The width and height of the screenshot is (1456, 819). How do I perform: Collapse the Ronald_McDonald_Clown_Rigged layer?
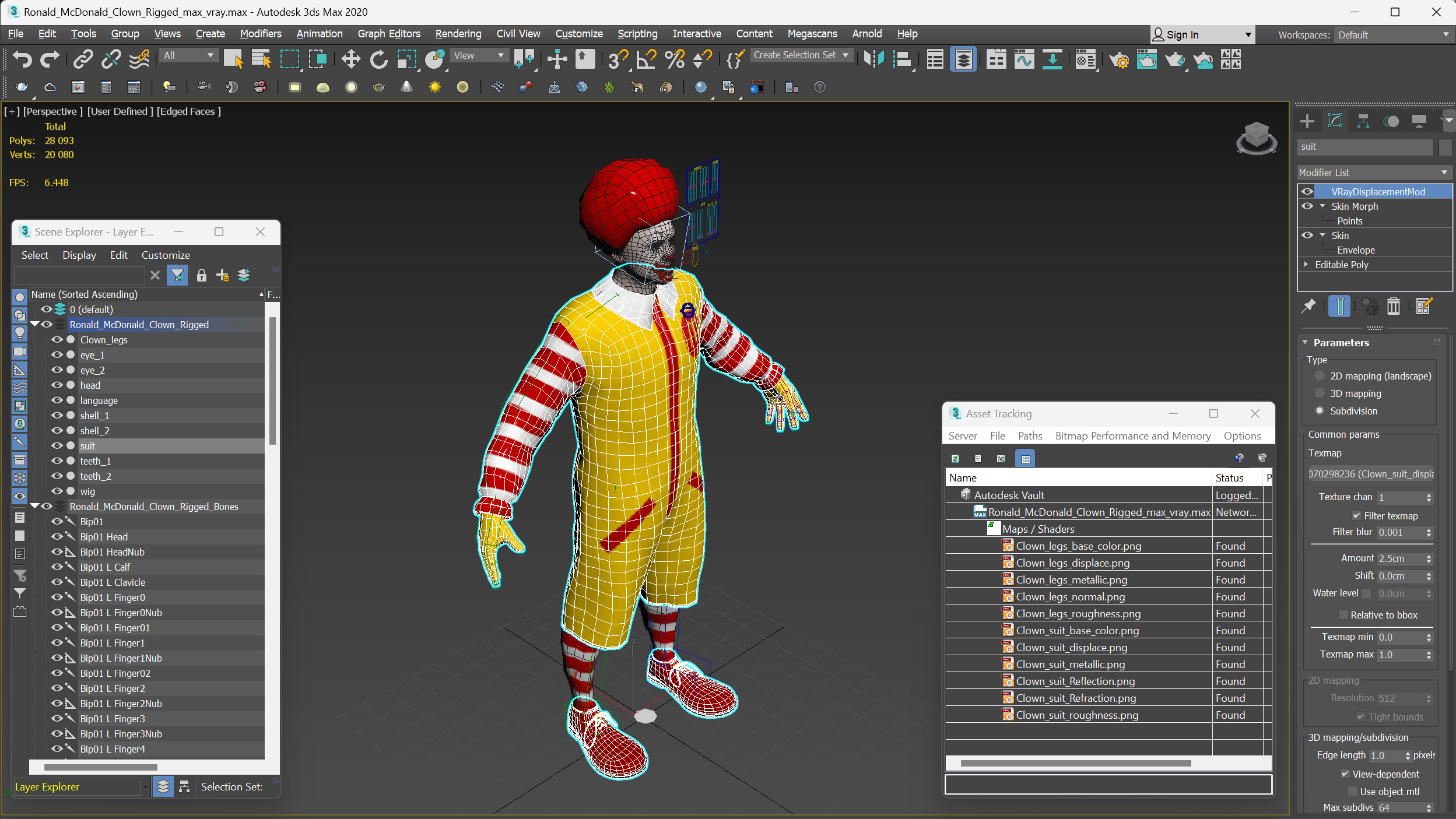[34, 324]
